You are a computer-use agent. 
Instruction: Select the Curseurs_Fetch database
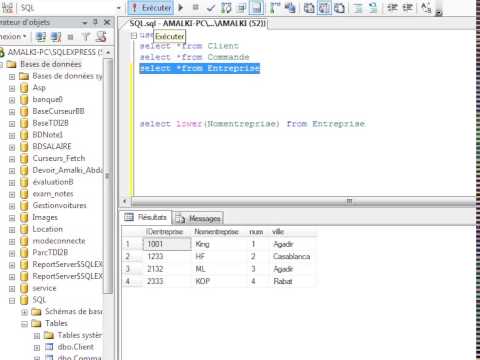pos(59,158)
